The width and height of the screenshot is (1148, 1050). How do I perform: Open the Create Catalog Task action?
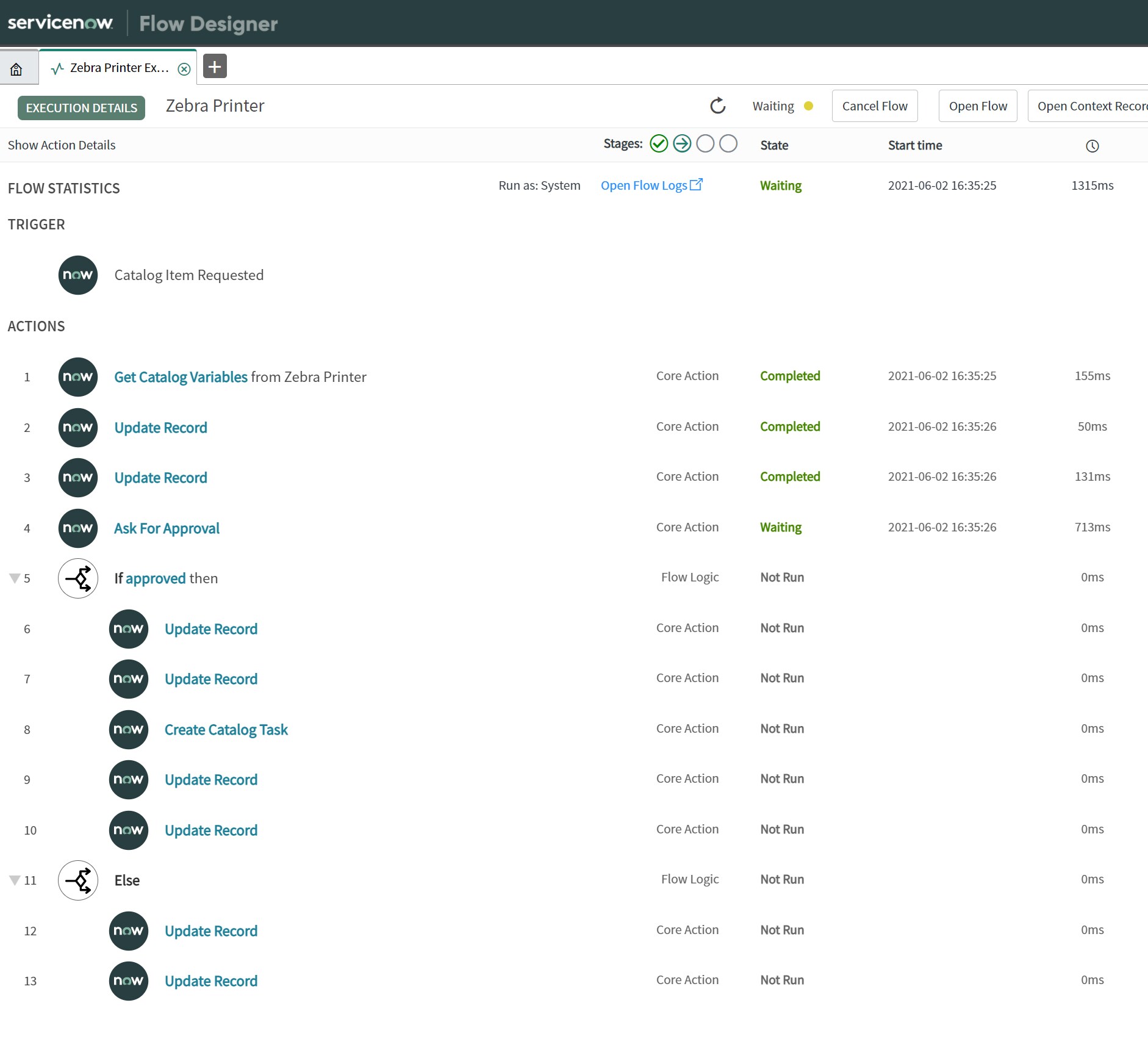click(x=226, y=730)
